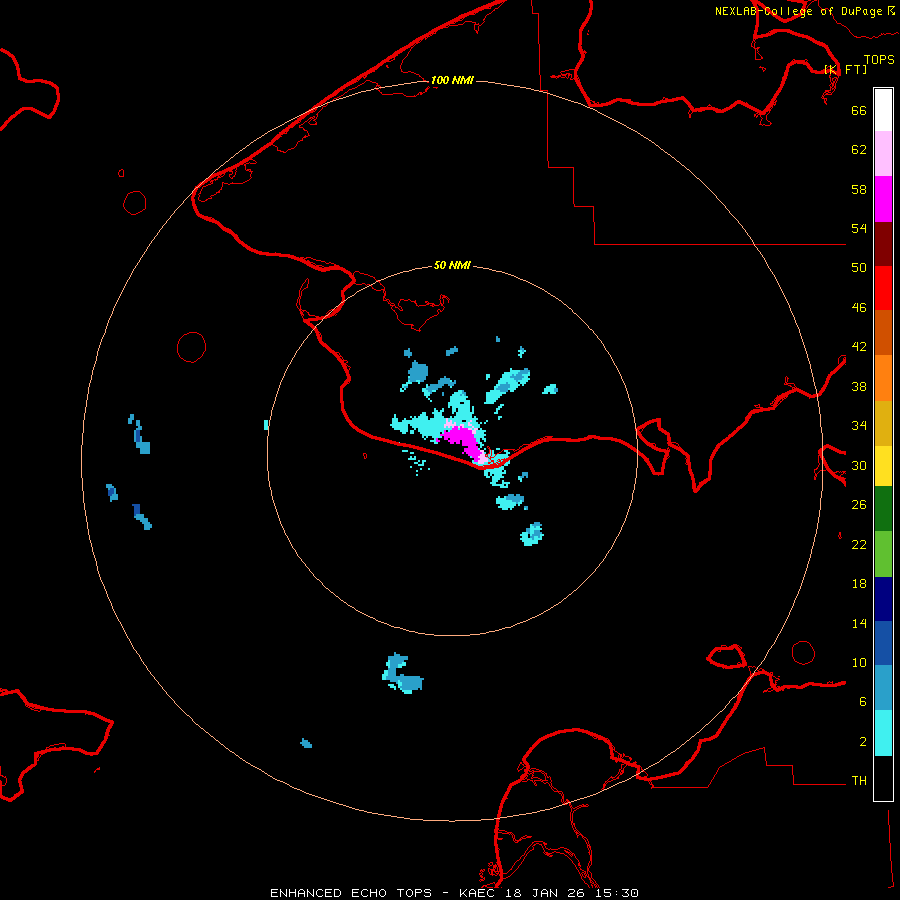Click the 34 legend scale label
This screenshot has height=900, width=900.
[859, 426]
